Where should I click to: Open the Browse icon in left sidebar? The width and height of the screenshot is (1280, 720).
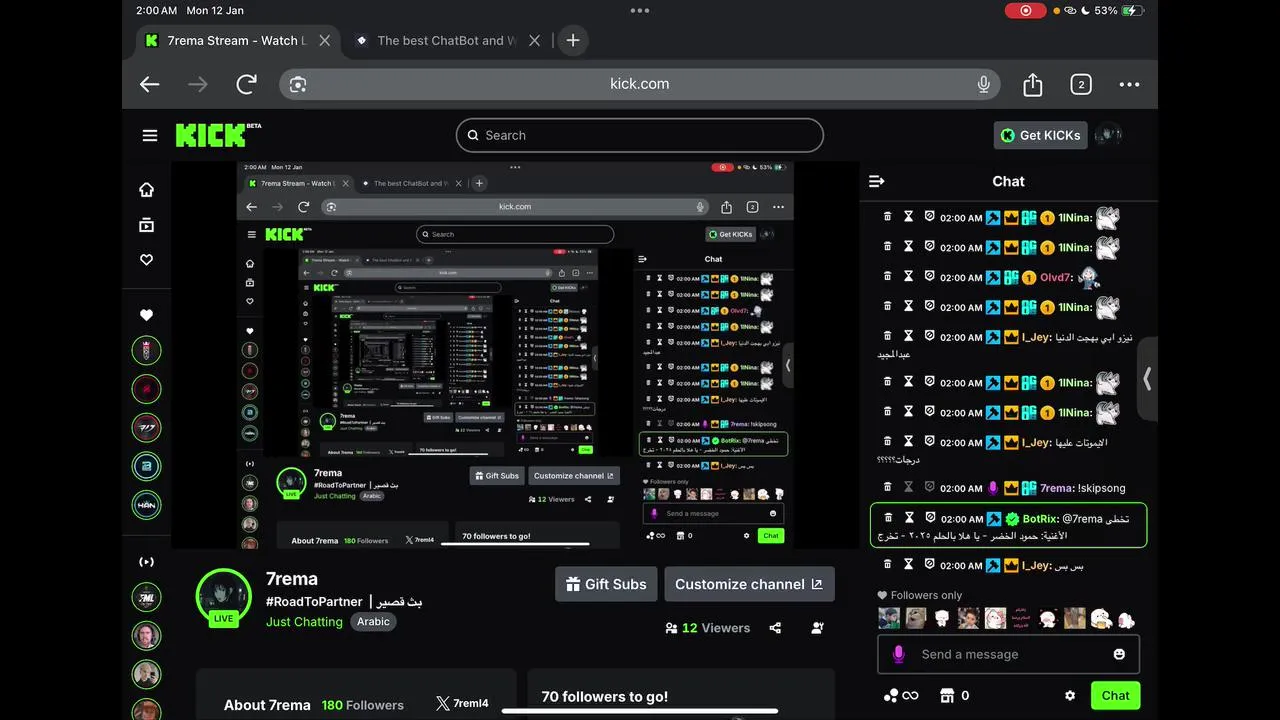(146, 225)
